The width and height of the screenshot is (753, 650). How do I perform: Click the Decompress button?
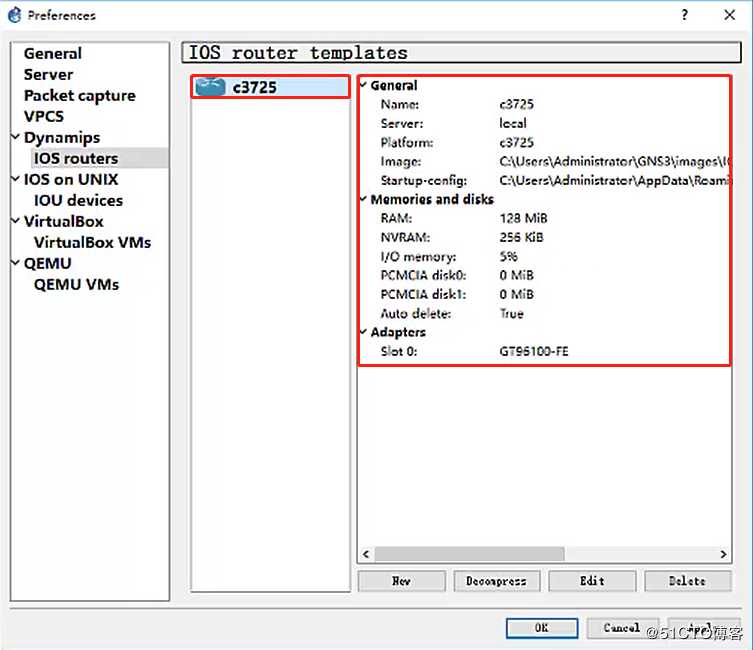point(497,581)
